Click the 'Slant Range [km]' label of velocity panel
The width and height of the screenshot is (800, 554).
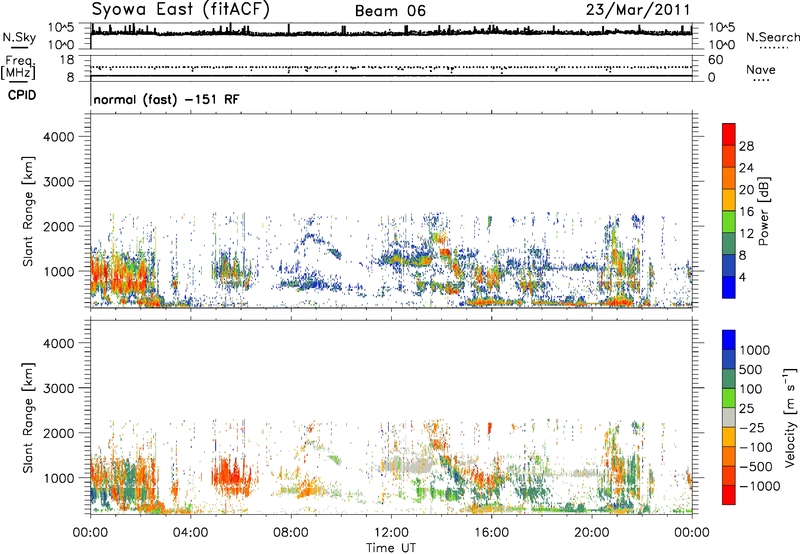pyautogui.click(x=28, y=418)
